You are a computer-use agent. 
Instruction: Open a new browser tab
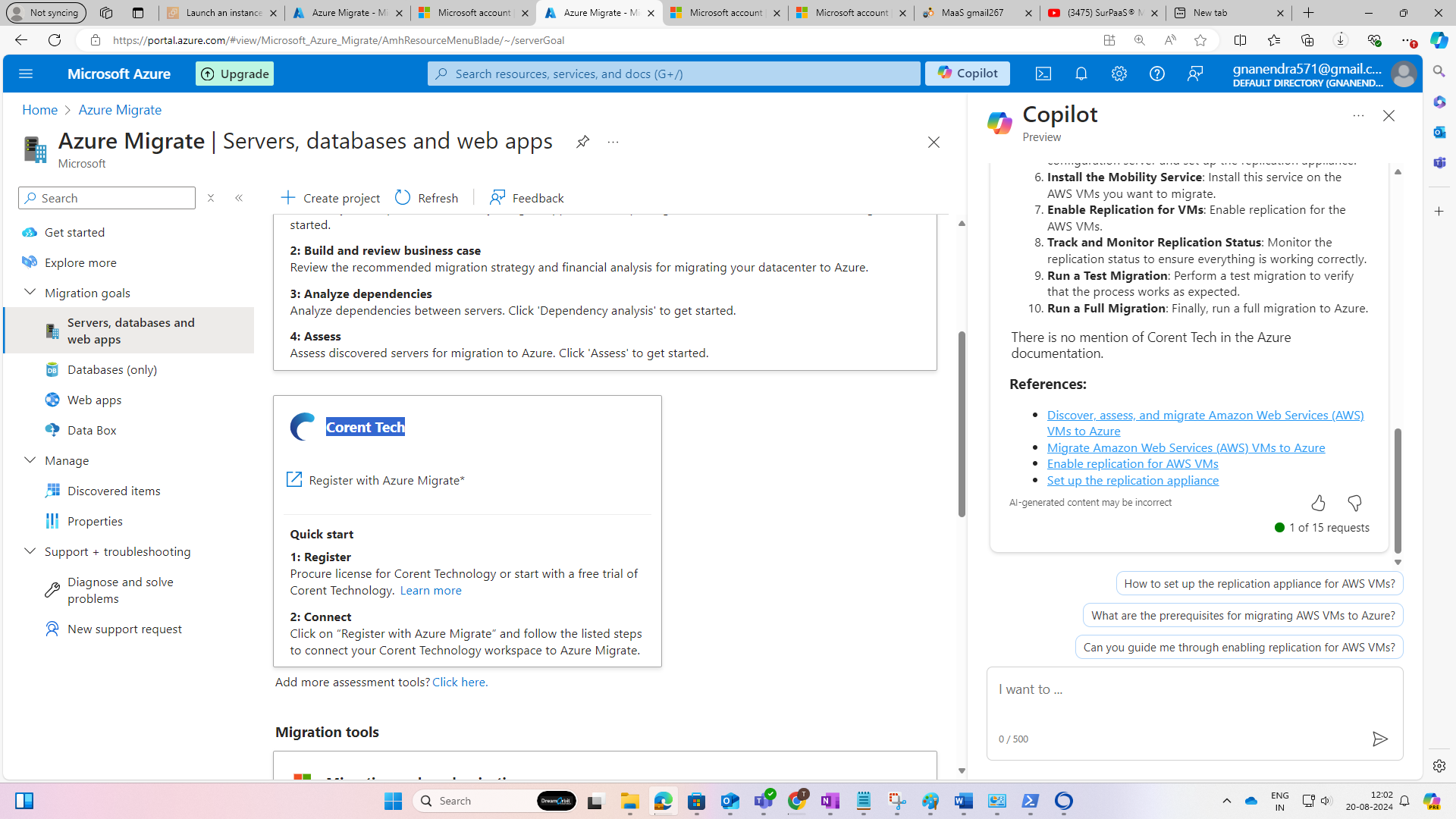(x=1308, y=13)
